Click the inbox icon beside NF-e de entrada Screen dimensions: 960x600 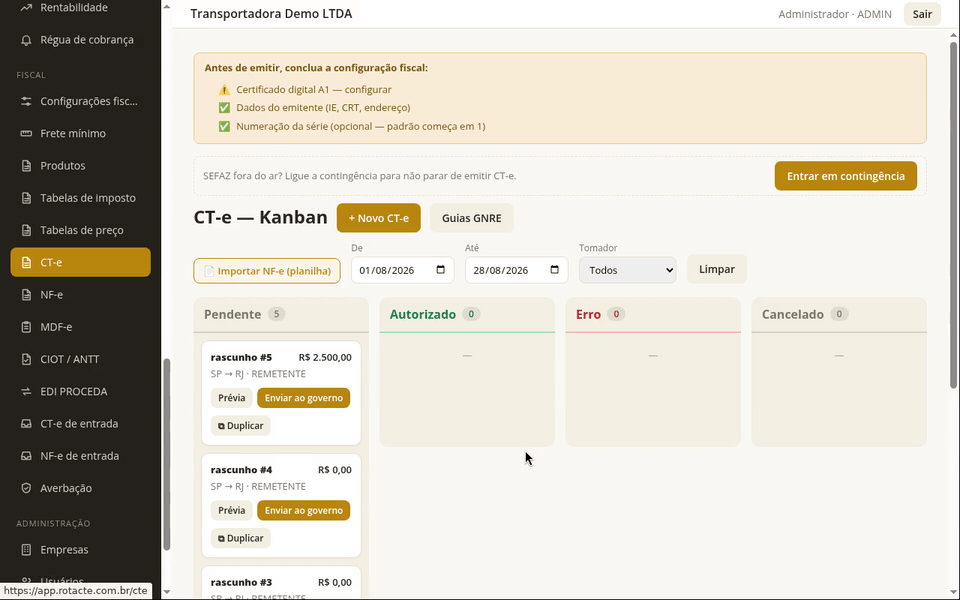pos(26,456)
